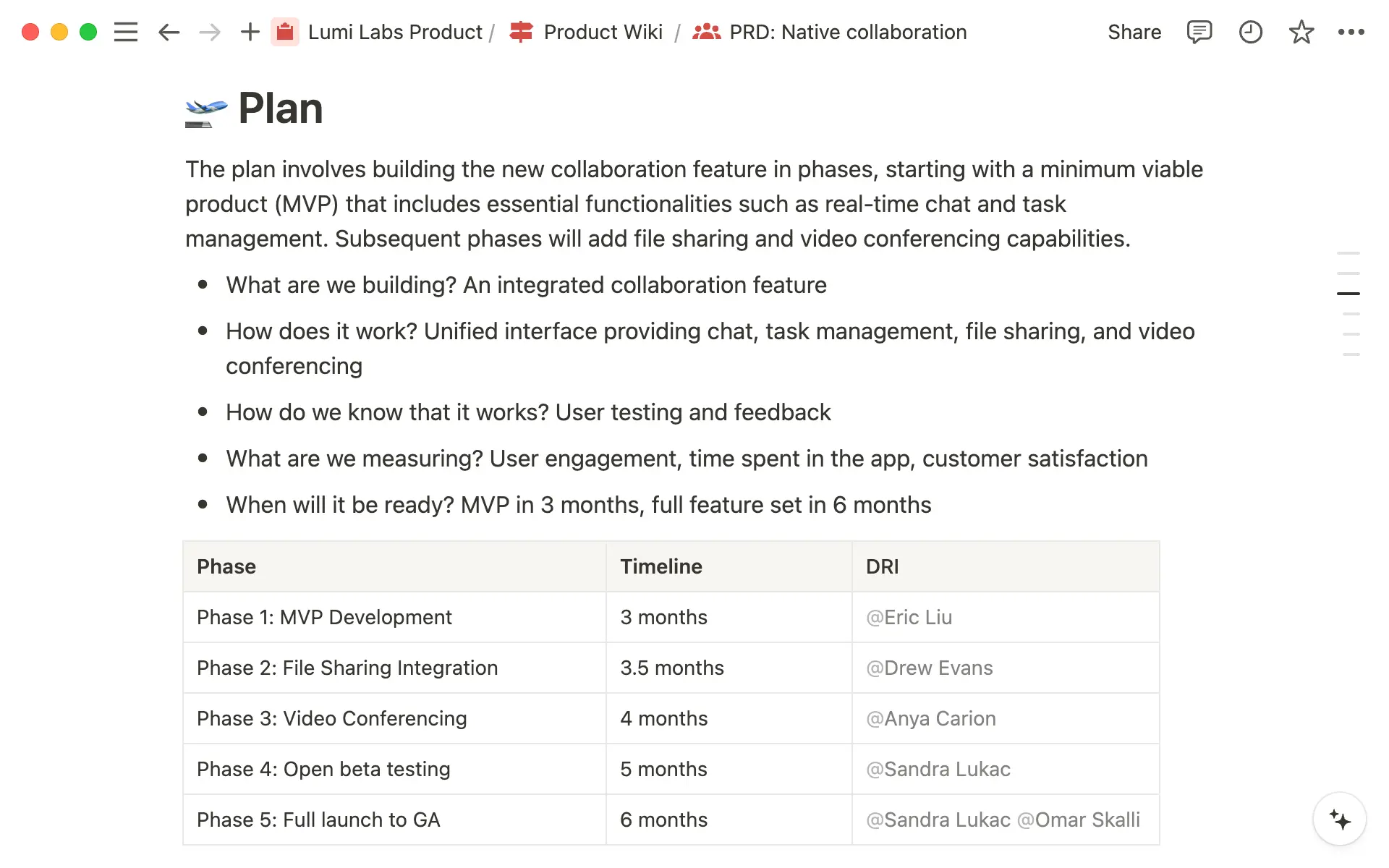The width and height of the screenshot is (1389, 868).
Task: Open the comments panel
Action: [1199, 32]
